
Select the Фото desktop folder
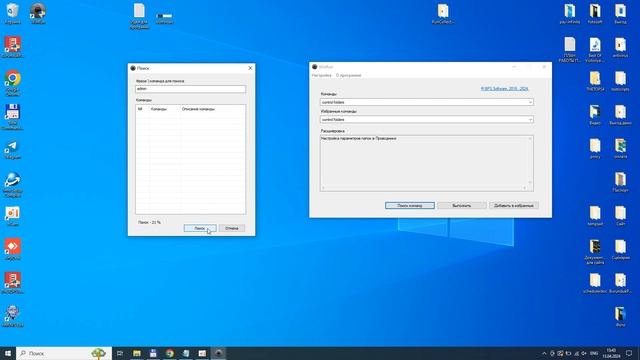(x=620, y=317)
